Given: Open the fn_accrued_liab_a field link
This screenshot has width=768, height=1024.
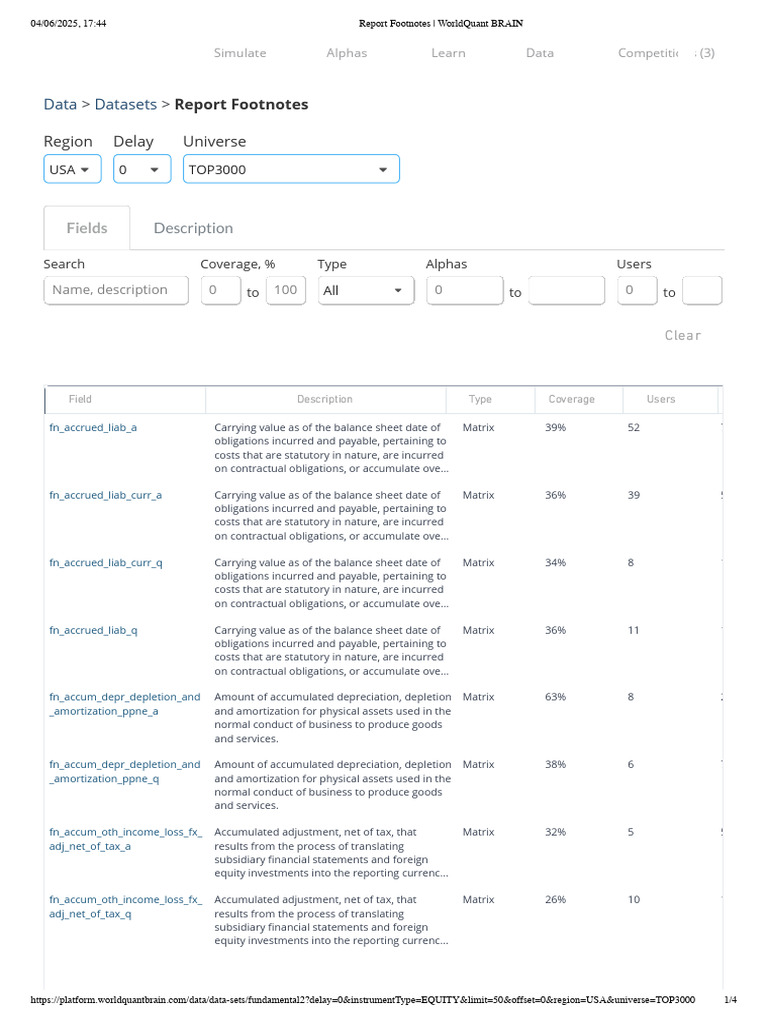Looking at the screenshot, I should [93, 428].
